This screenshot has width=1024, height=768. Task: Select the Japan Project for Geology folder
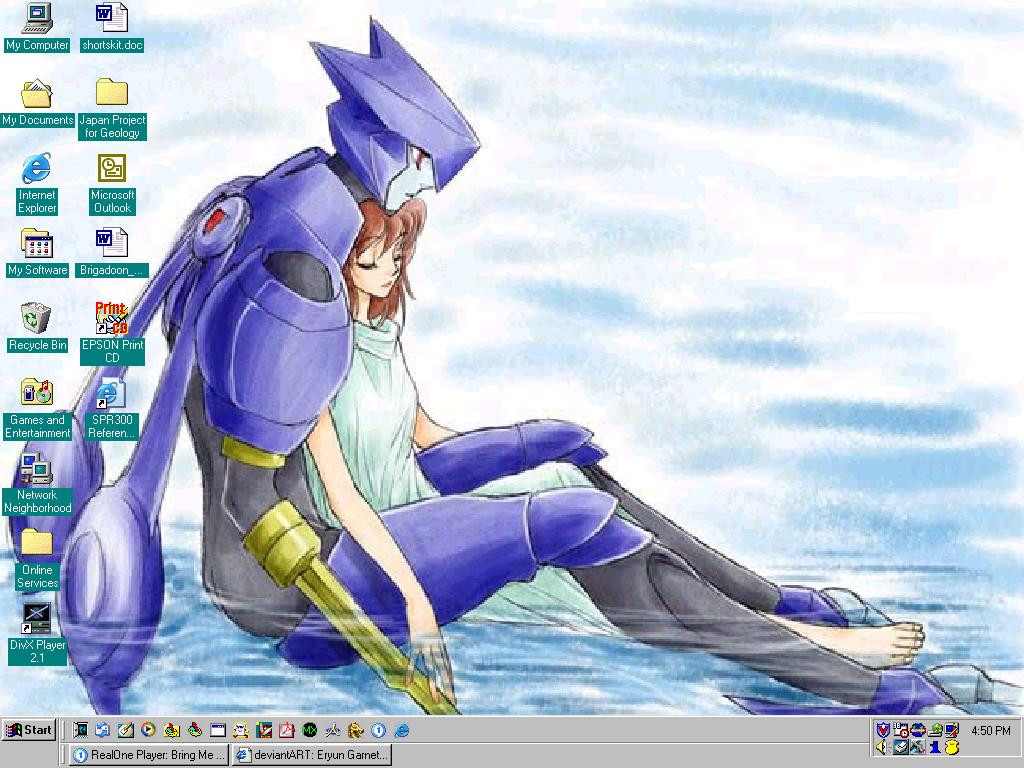pos(112,108)
